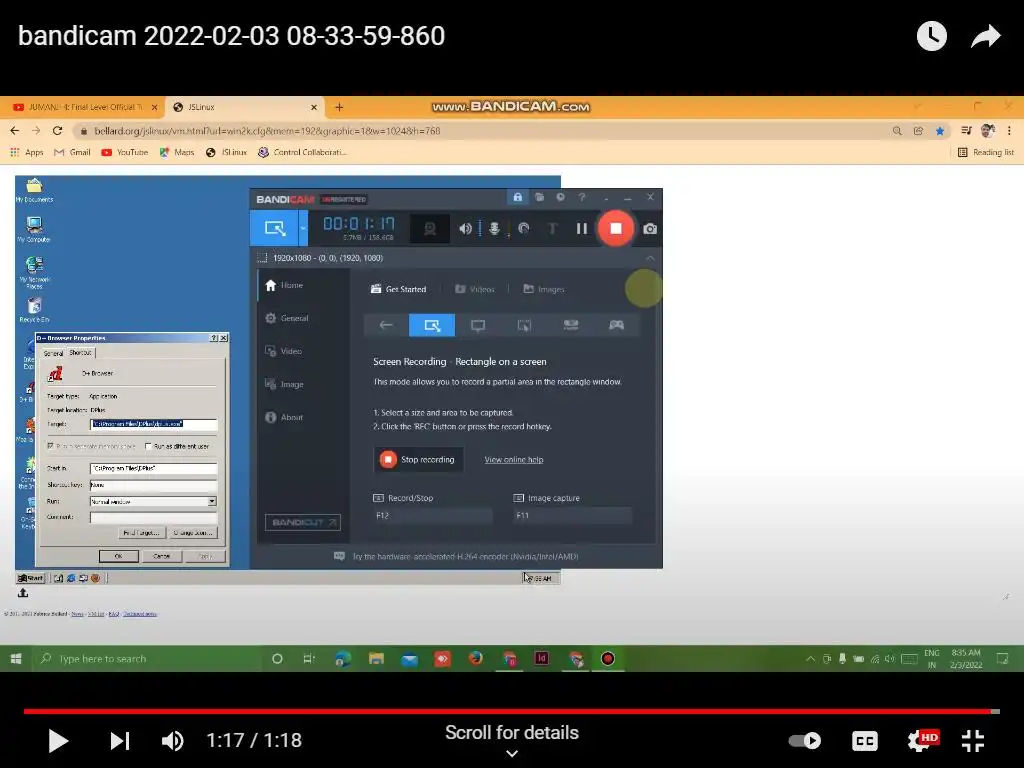Open Bandicam help question mark

(x=582, y=197)
